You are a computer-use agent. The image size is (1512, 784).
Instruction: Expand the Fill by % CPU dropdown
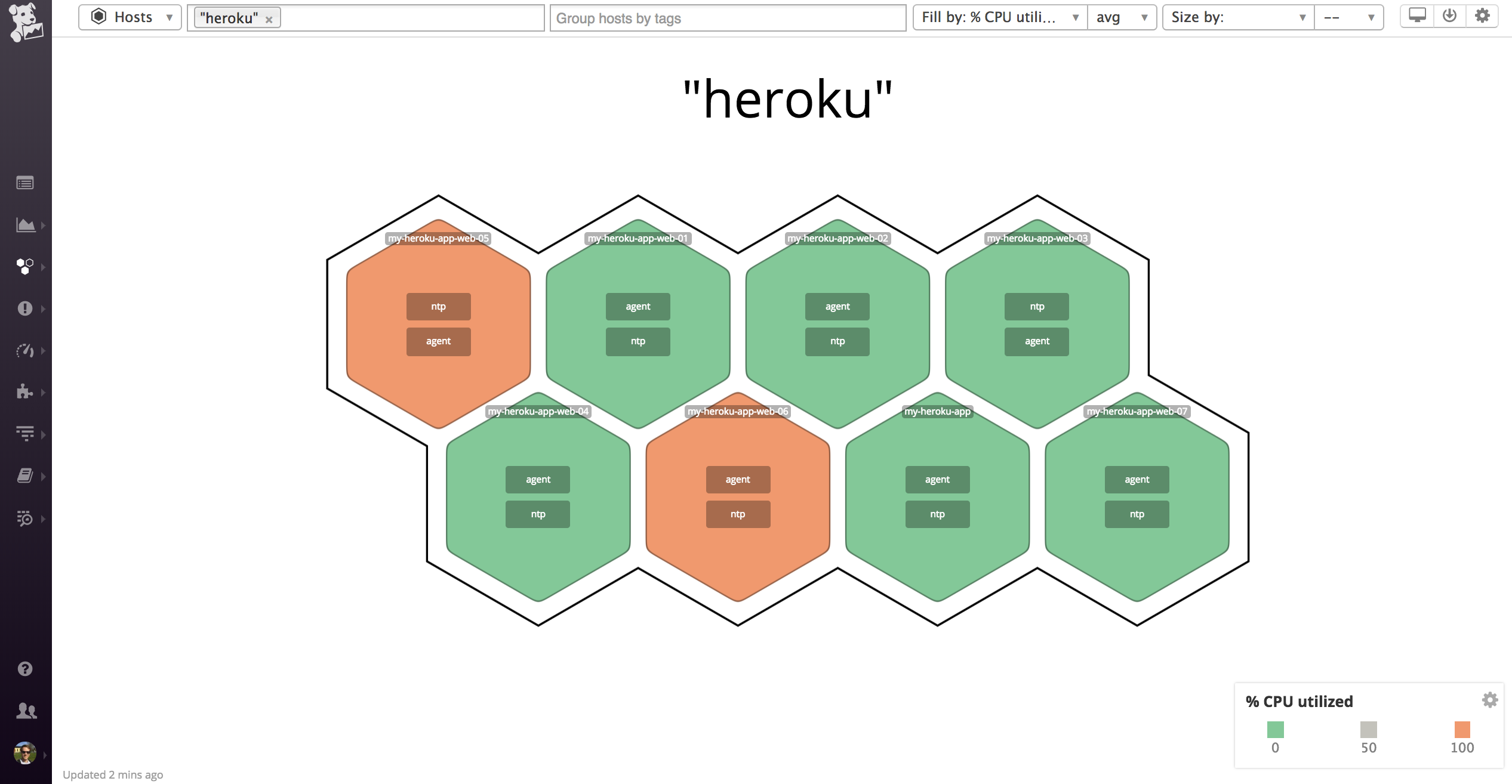click(999, 17)
